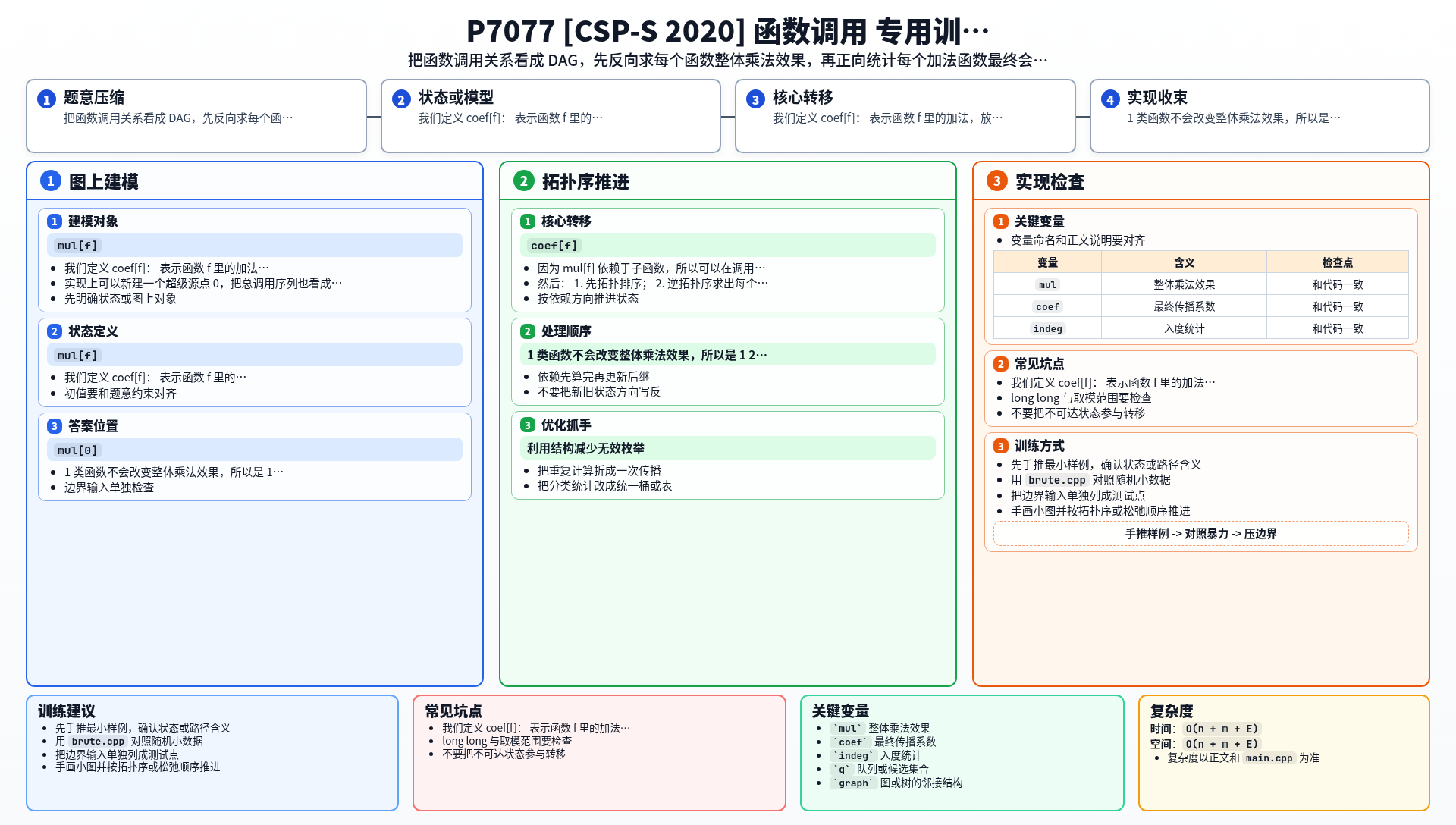Screen dimensions: 1456x825
Task: Select the mul[f] code chip under 状态定义
Action: click(77, 356)
